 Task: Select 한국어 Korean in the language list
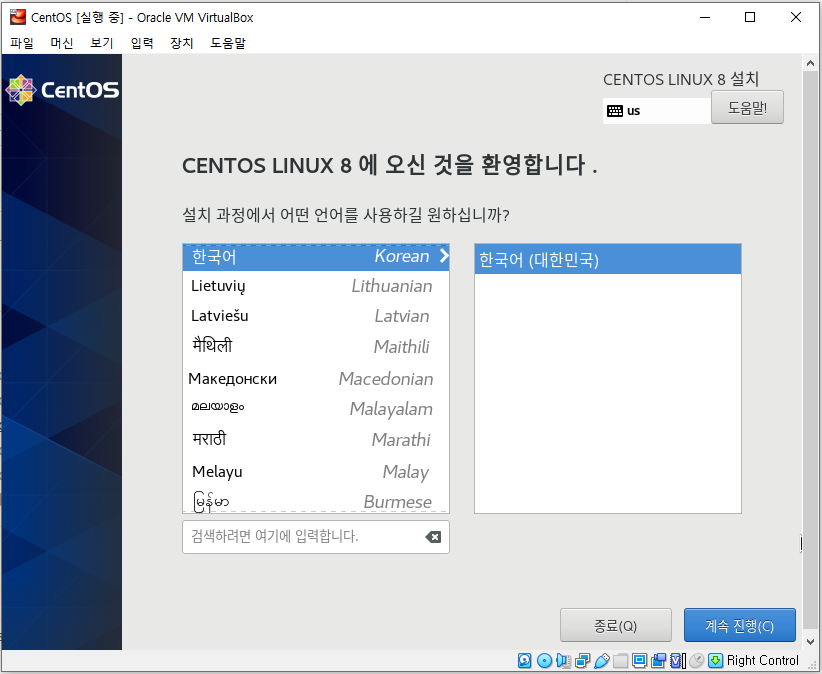click(x=316, y=257)
